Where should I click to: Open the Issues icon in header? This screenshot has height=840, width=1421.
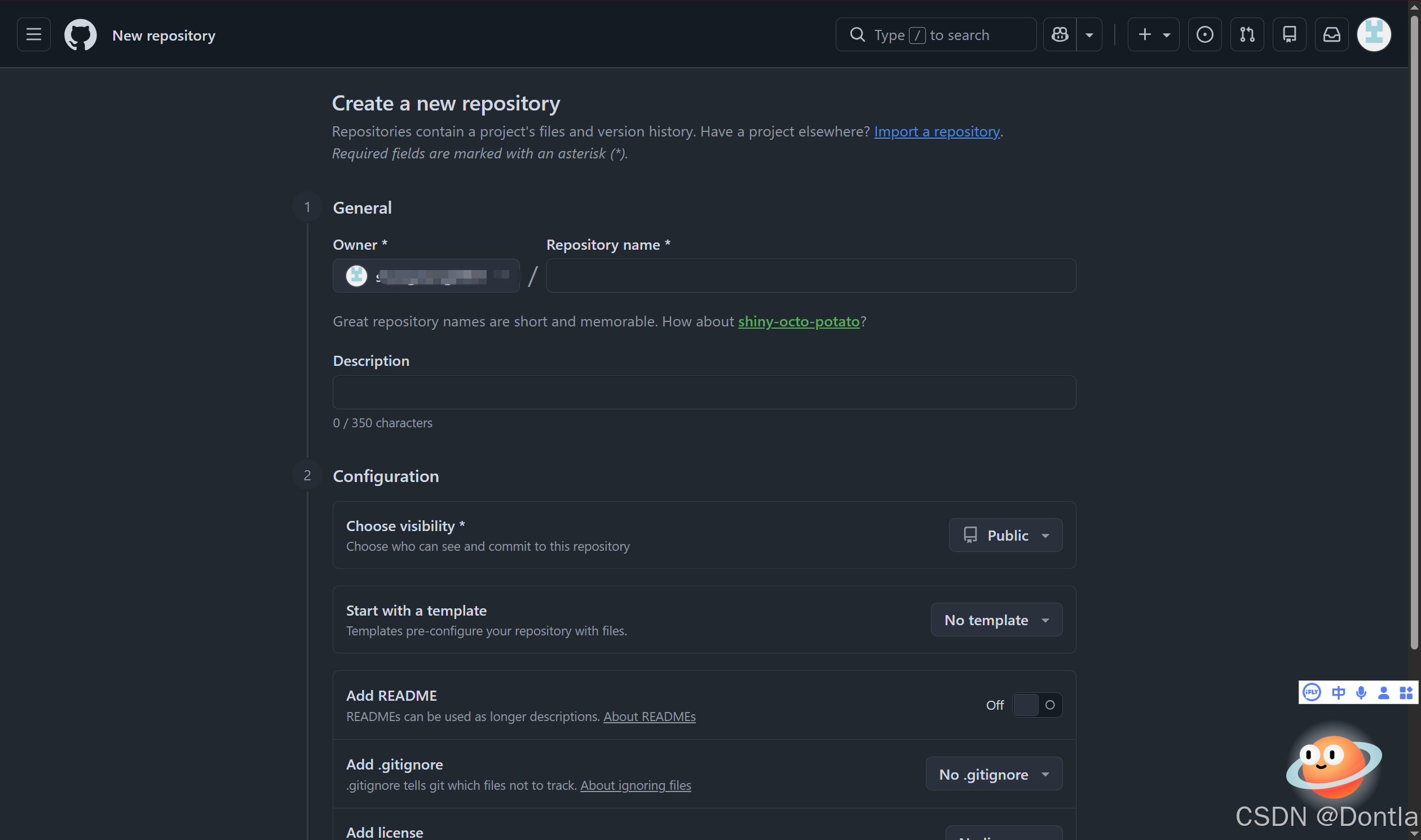(x=1204, y=34)
